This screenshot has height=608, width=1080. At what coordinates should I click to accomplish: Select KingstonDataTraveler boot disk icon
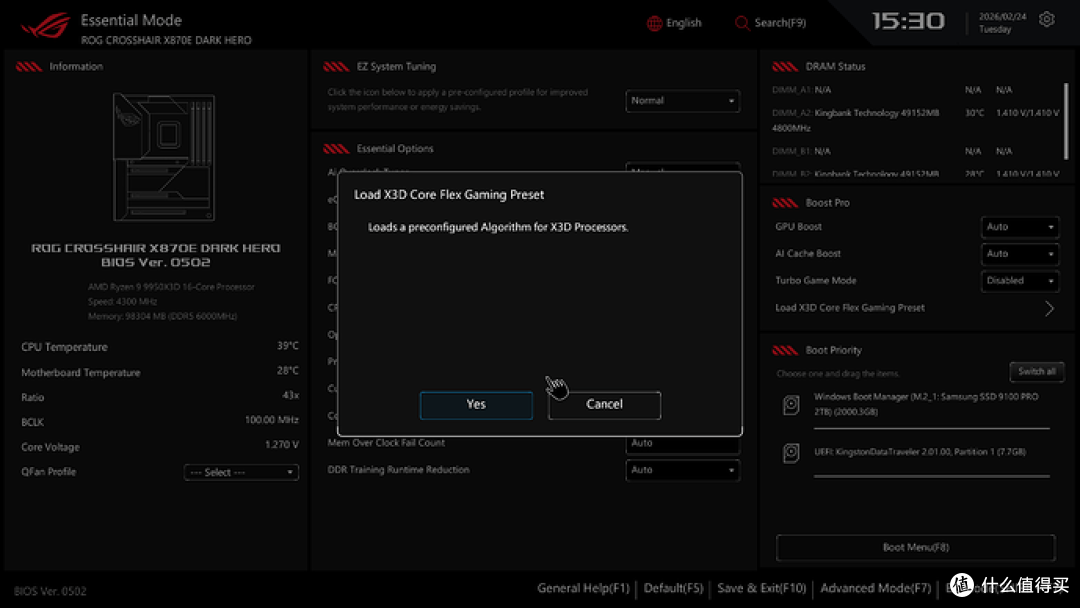click(x=791, y=453)
